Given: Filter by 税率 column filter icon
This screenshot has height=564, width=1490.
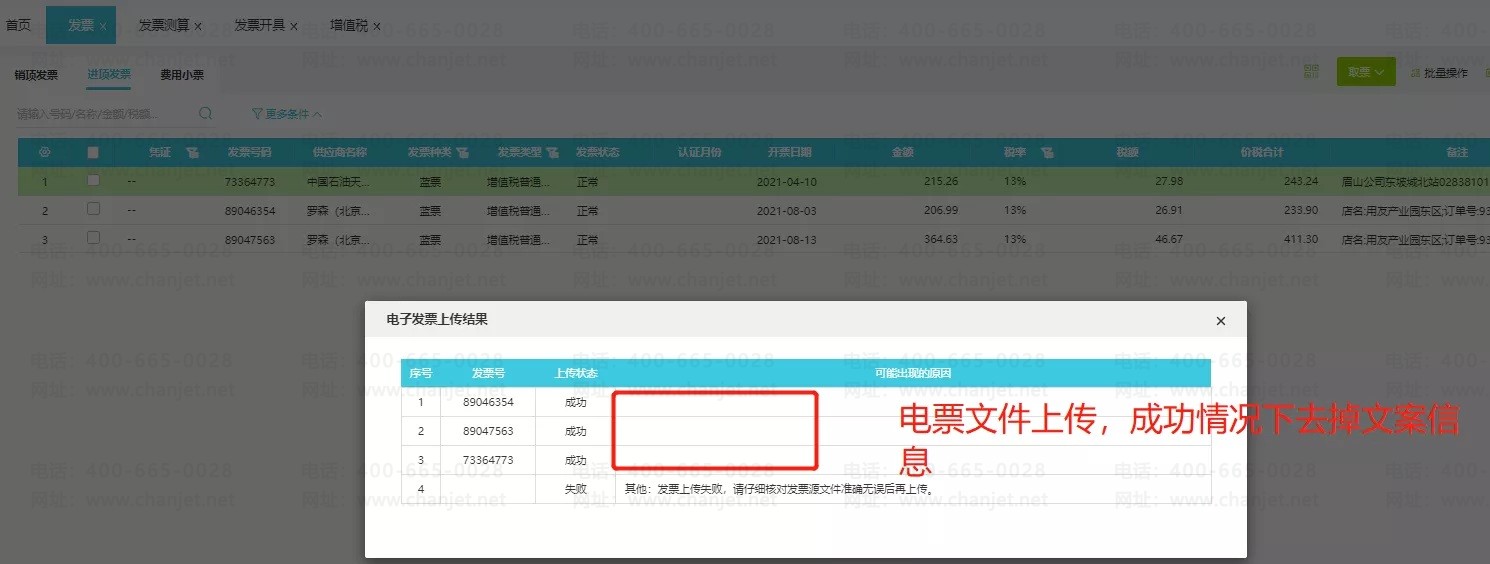Looking at the screenshot, I should [1047, 152].
